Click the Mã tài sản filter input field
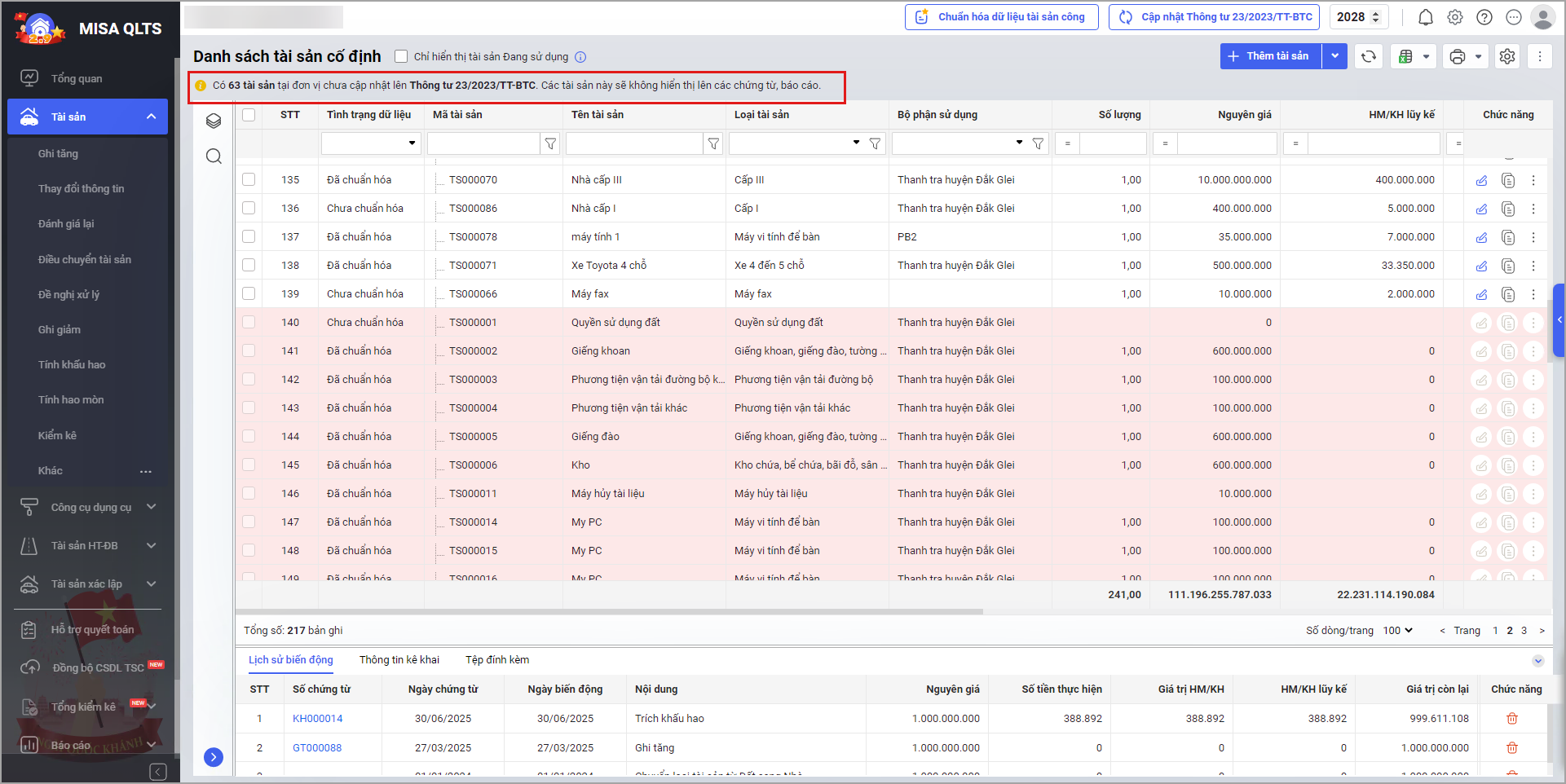 point(483,143)
